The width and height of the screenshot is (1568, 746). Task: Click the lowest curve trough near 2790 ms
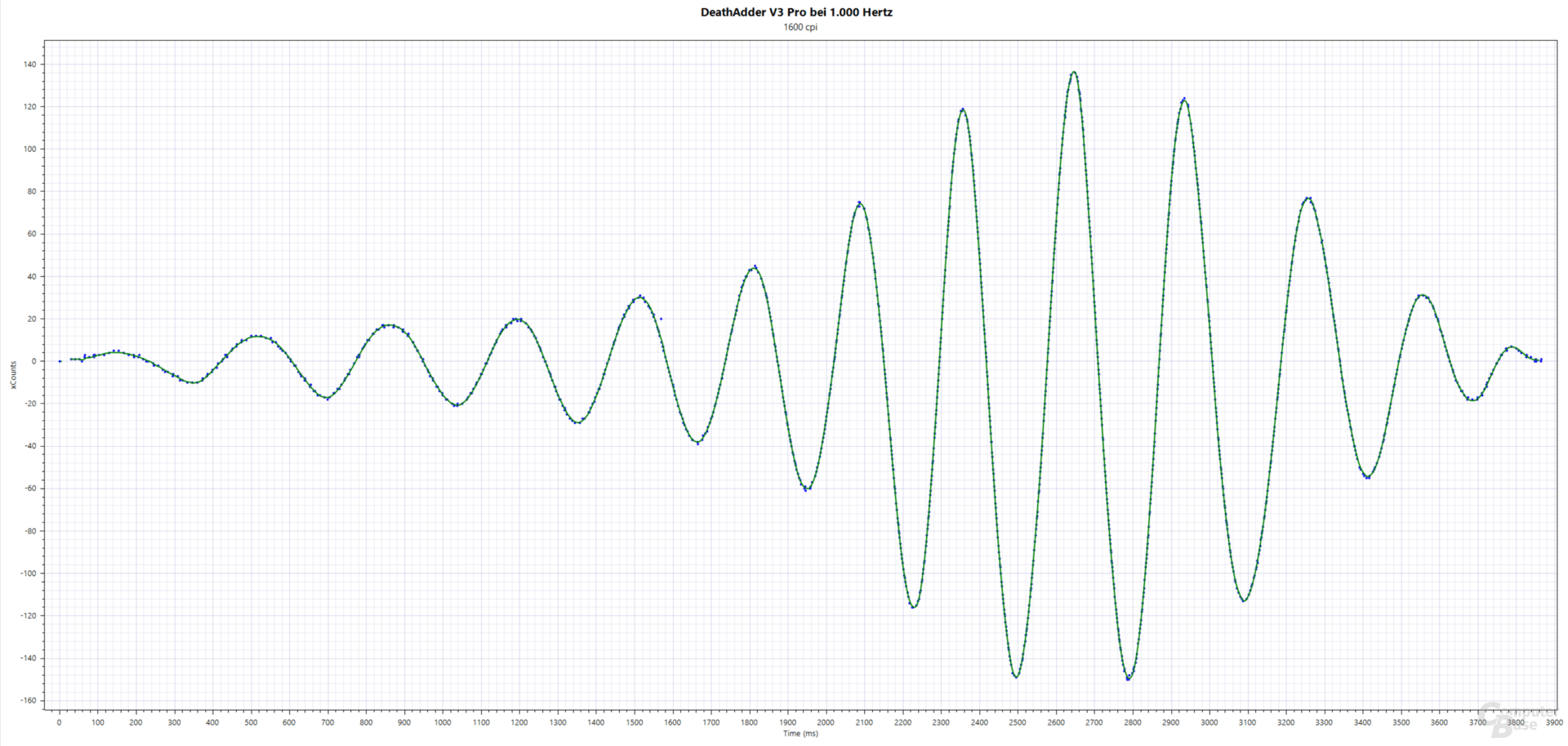[x=1129, y=678]
